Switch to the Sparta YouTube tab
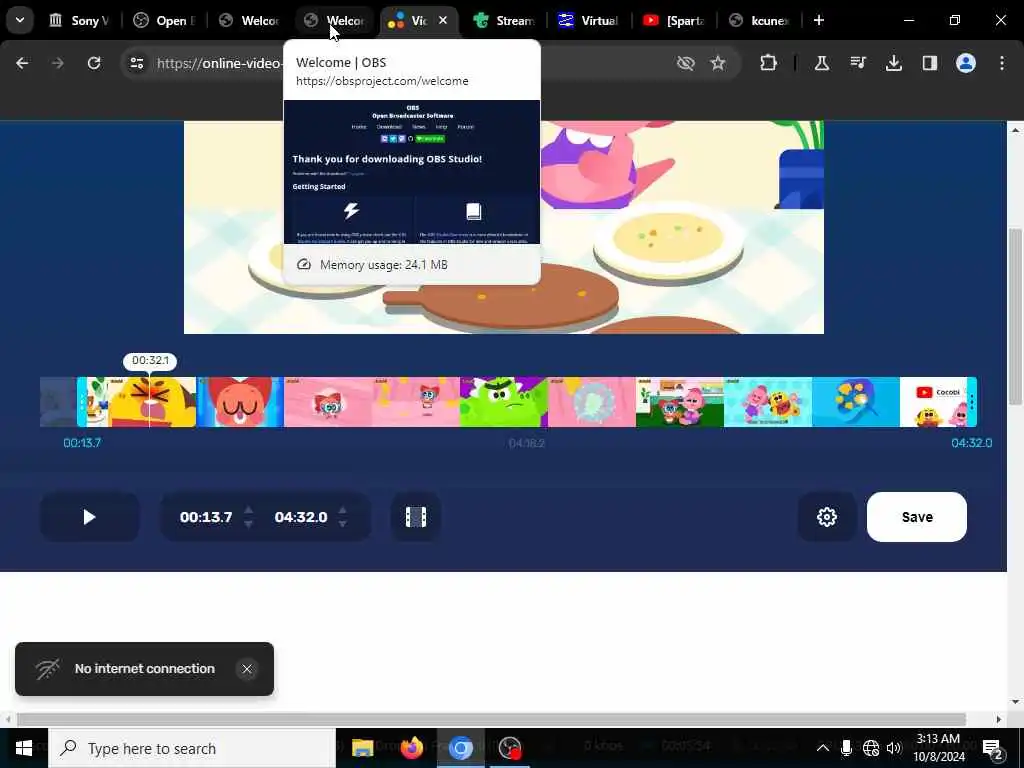 click(x=673, y=20)
